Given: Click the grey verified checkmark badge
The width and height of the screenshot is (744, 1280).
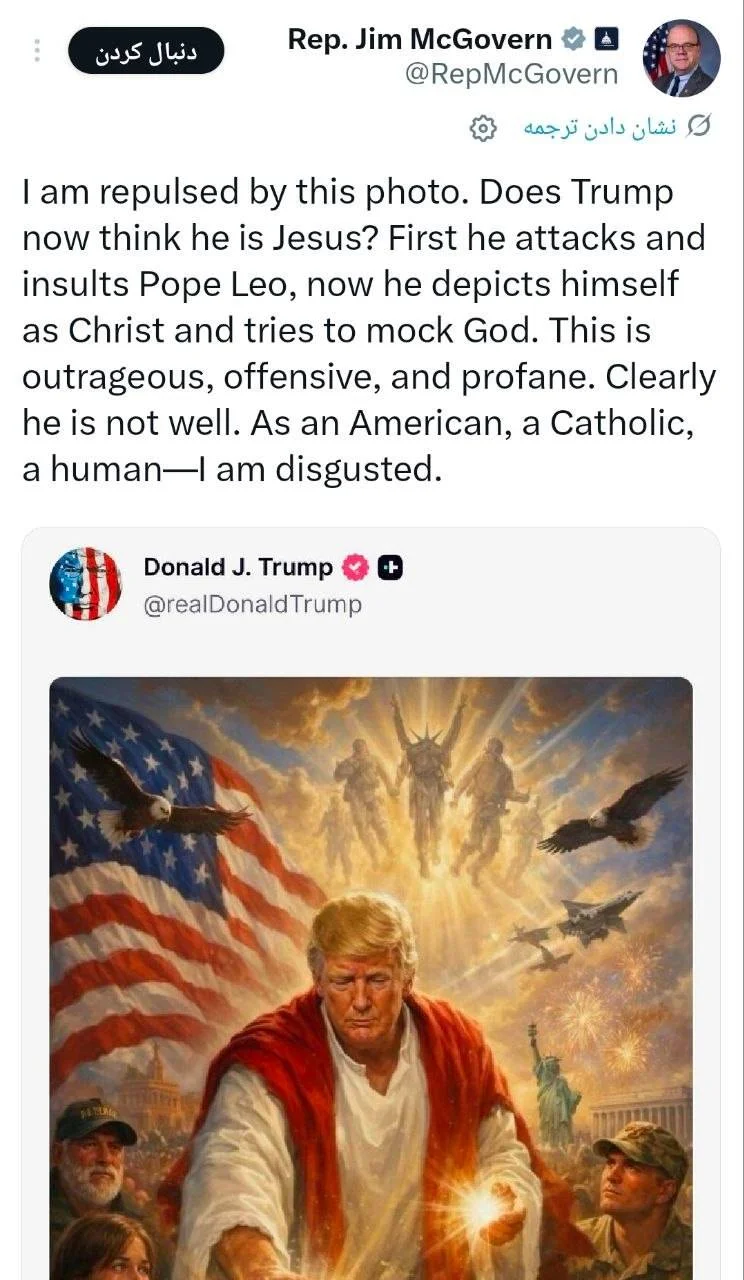Looking at the screenshot, I should [x=574, y=39].
